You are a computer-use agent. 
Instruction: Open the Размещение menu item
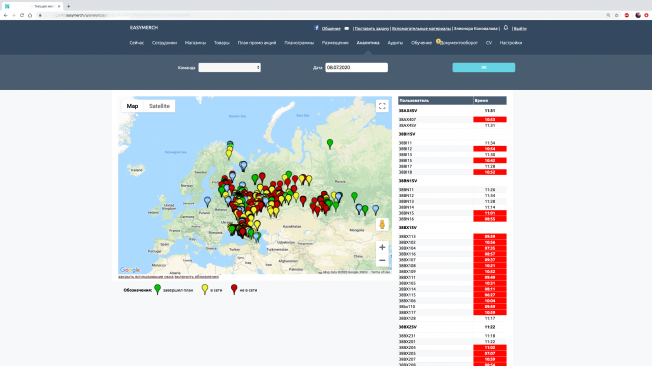tap(335, 42)
